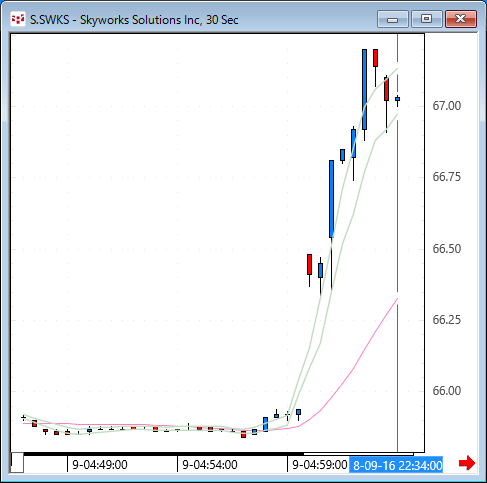This screenshot has width=487, height=483.
Task: Click the 9-04:49:00 time axis label
Action: (100, 465)
